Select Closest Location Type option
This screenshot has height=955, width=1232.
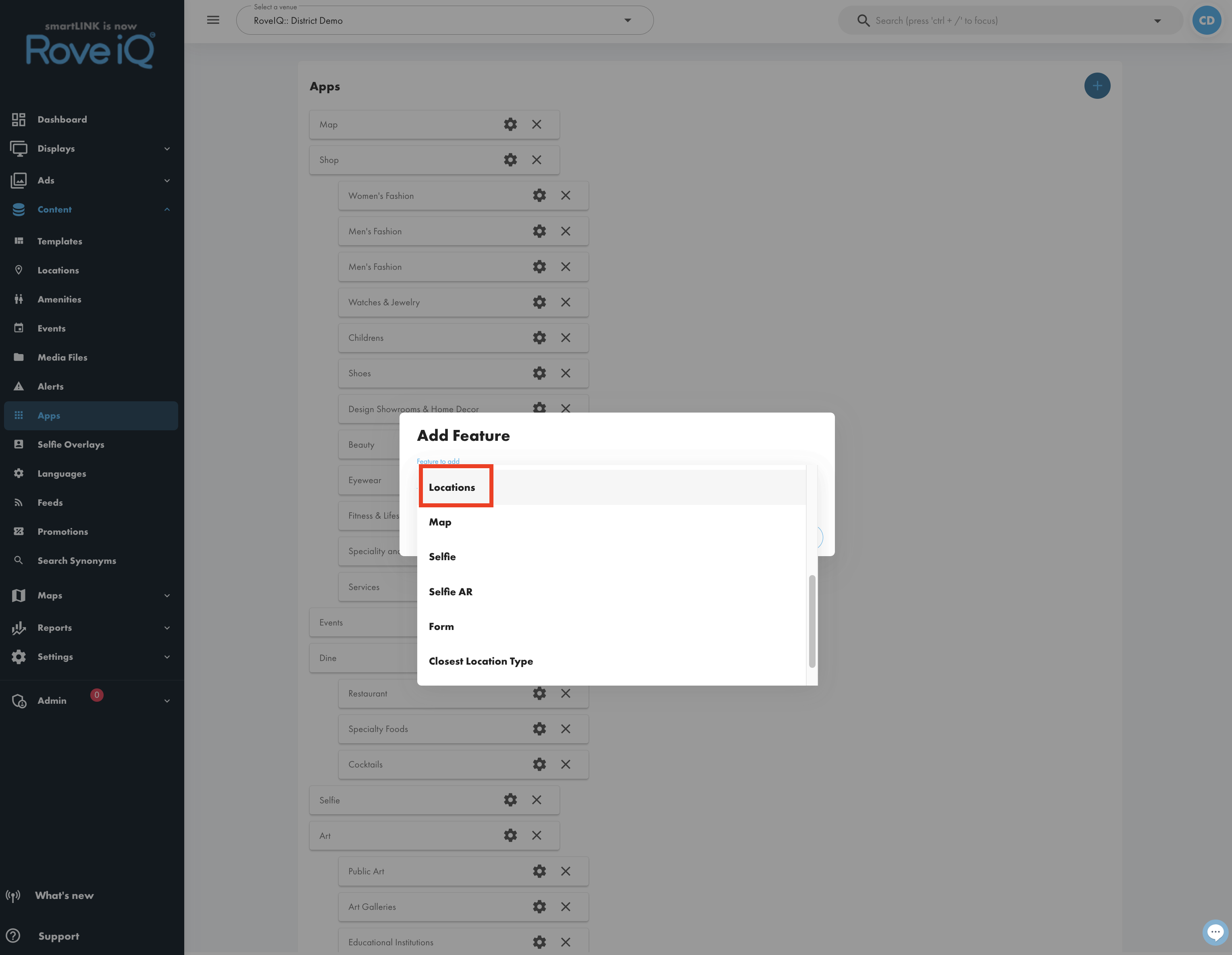(612, 661)
